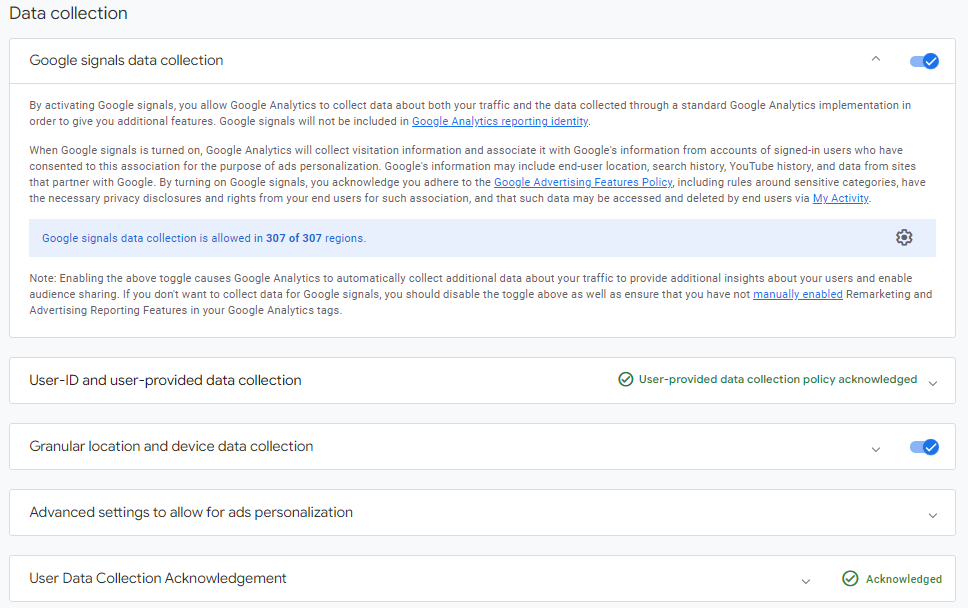Expand User Data Collection Acknowledgement chevron
968x608 pixels.
[x=806, y=581]
